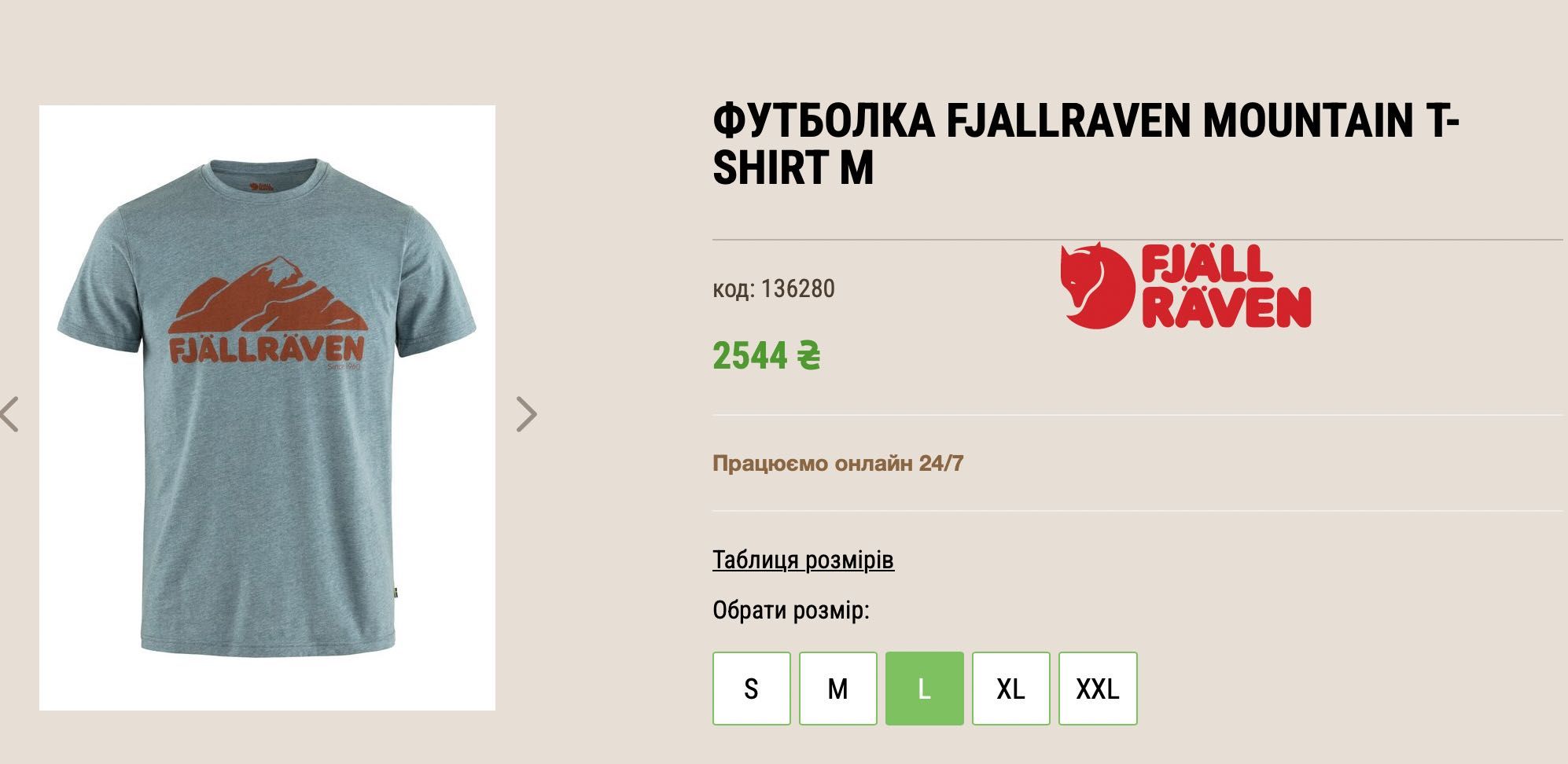Select size S

click(752, 689)
